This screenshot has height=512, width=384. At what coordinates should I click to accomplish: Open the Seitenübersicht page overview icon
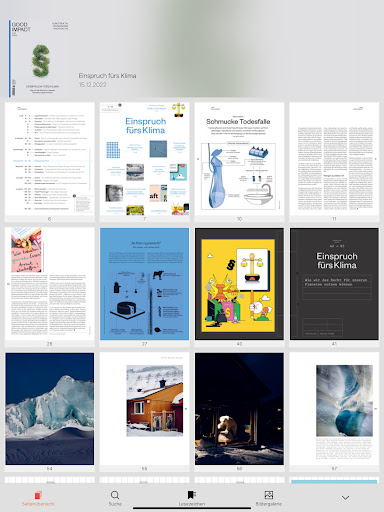coord(39,495)
